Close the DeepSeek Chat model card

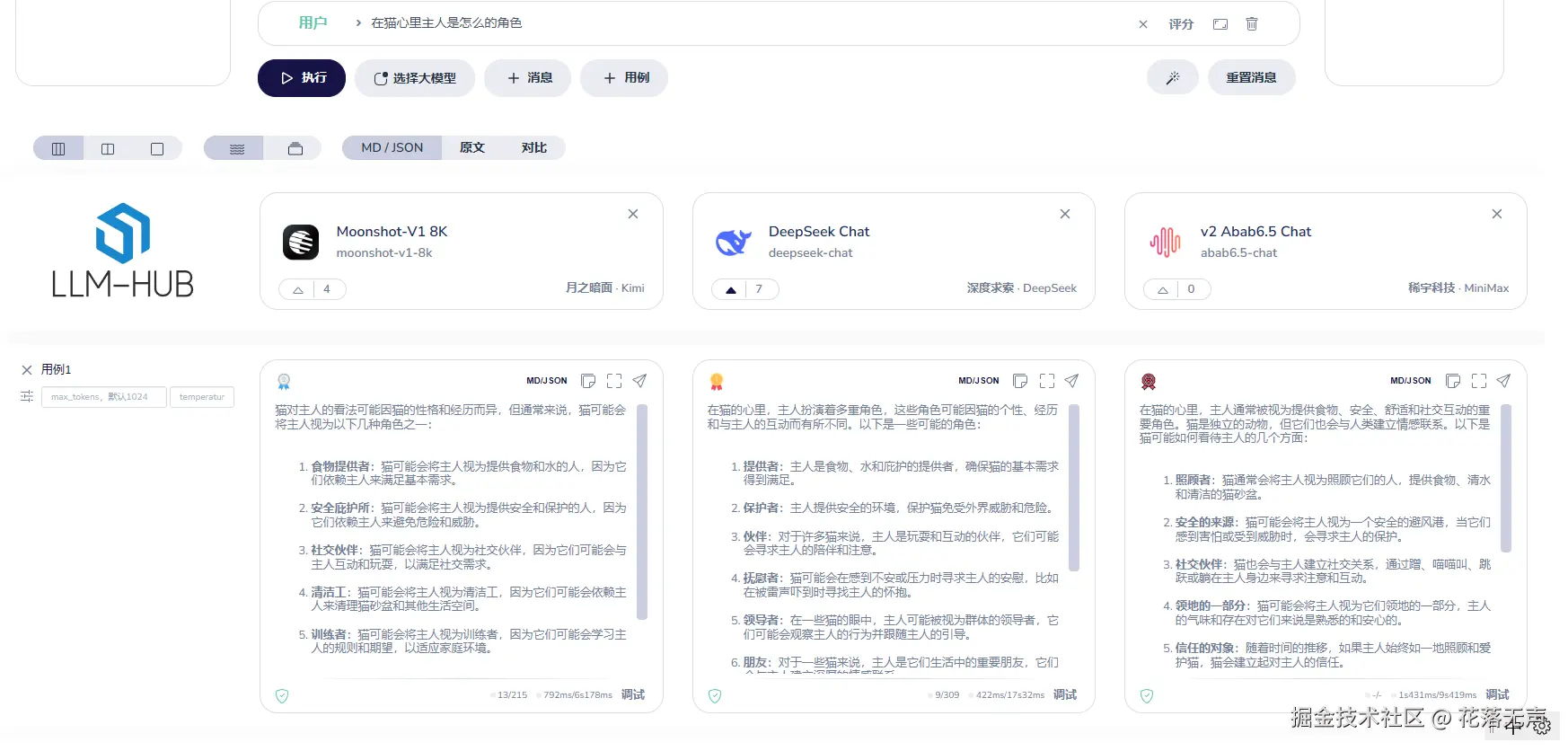coord(1065,214)
